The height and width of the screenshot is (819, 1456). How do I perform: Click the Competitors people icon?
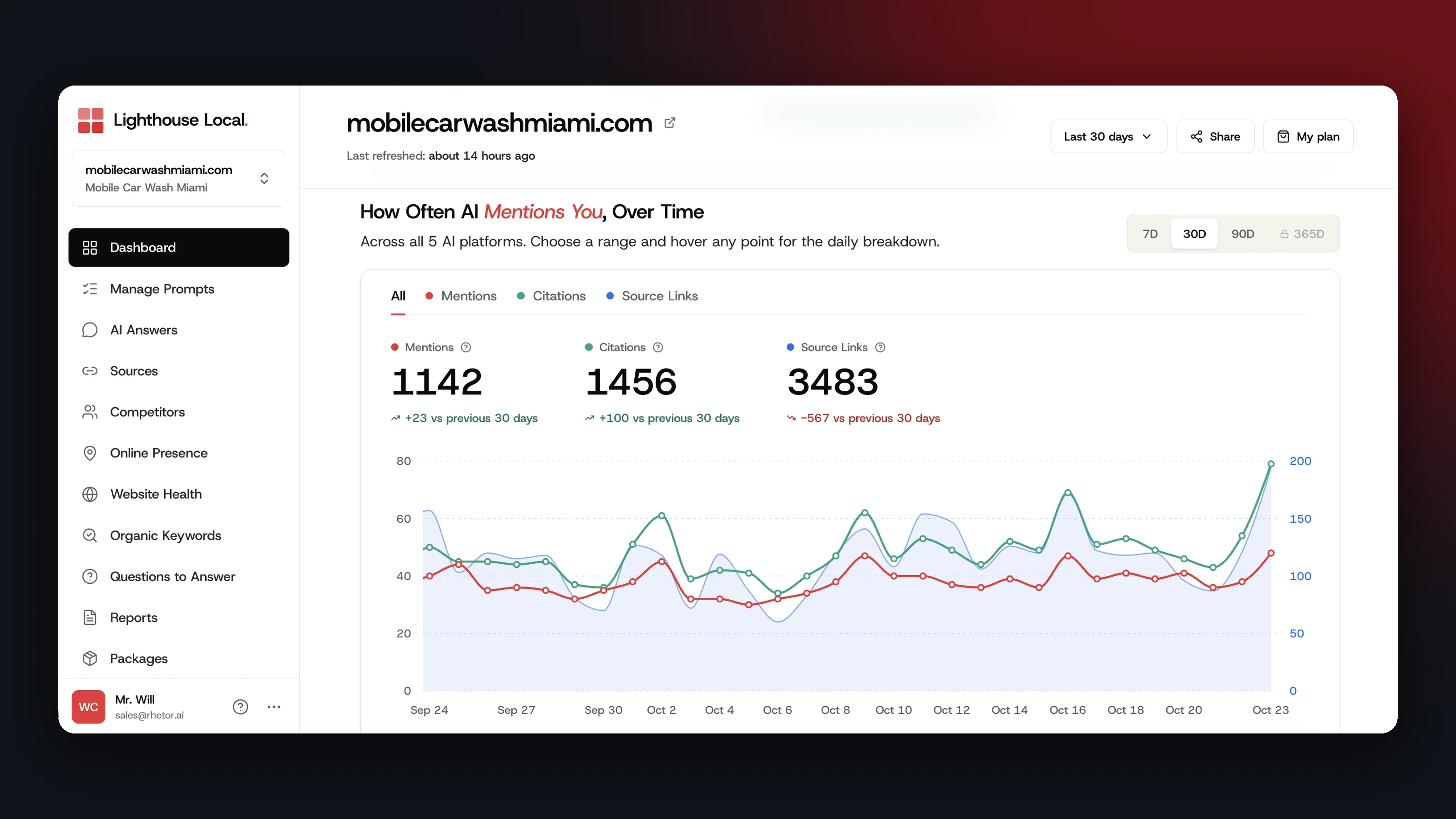click(x=90, y=412)
